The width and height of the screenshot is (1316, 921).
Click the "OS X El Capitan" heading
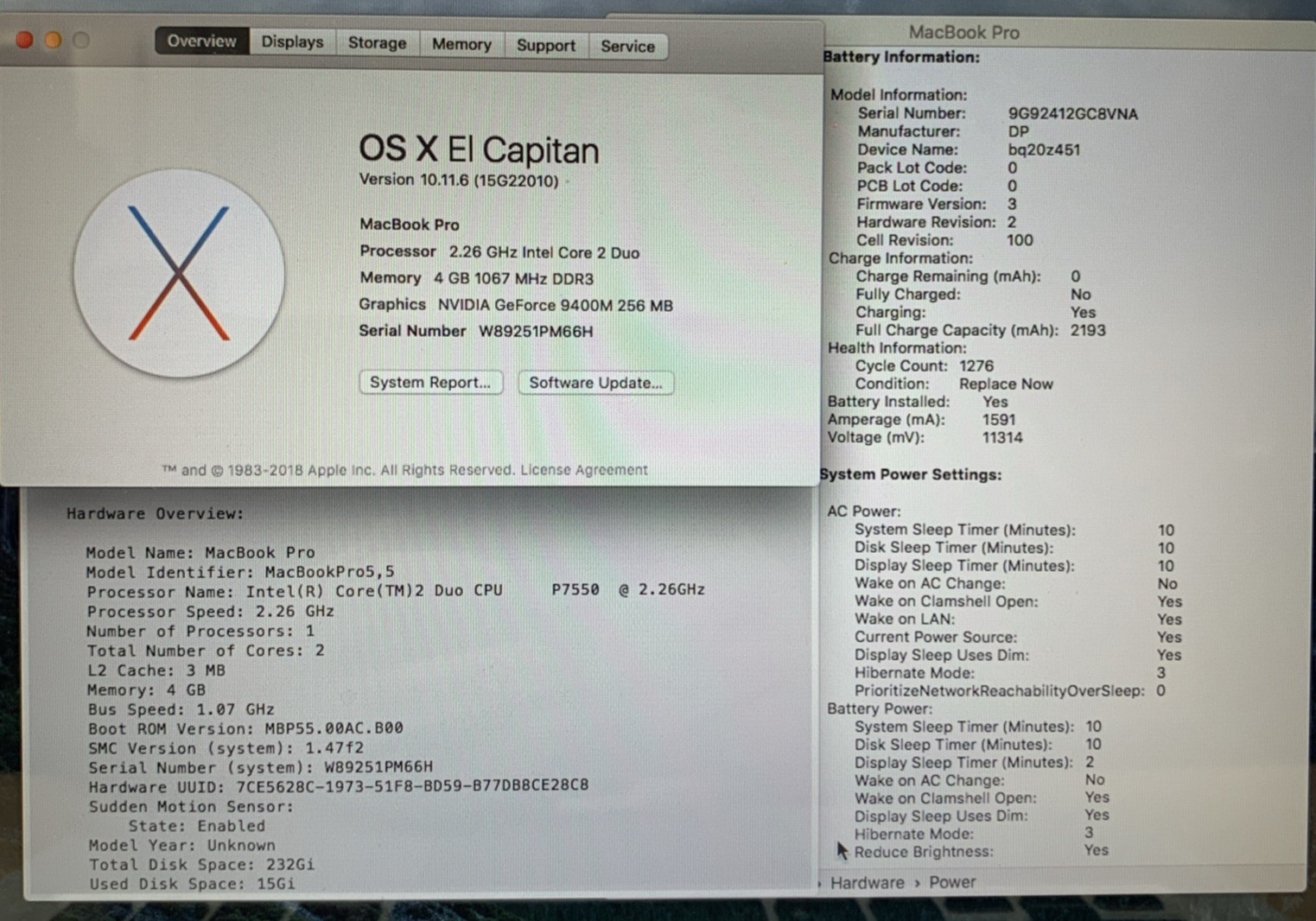point(479,149)
